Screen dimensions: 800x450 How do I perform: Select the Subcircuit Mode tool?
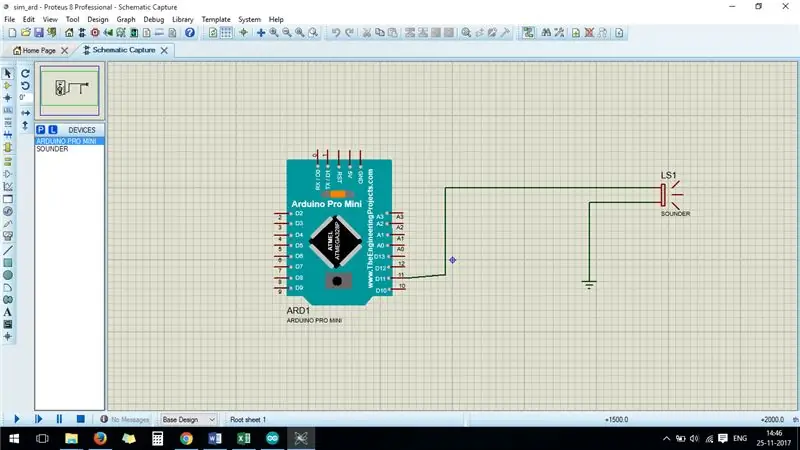click(x=8, y=147)
